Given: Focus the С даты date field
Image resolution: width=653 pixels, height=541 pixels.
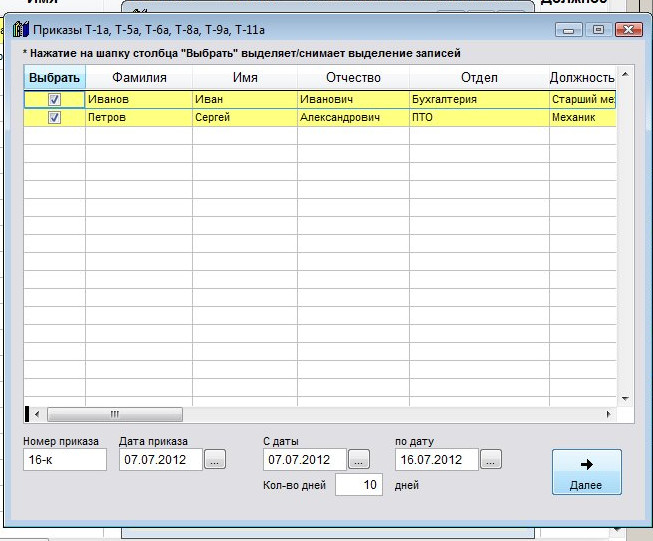Looking at the screenshot, I should tap(305, 460).
